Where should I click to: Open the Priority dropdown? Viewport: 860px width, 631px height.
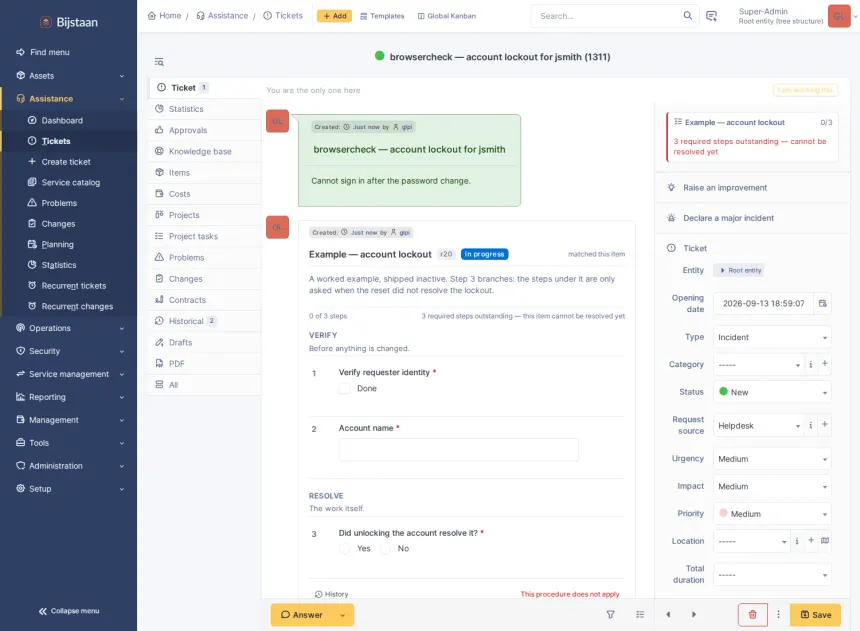[772, 514]
